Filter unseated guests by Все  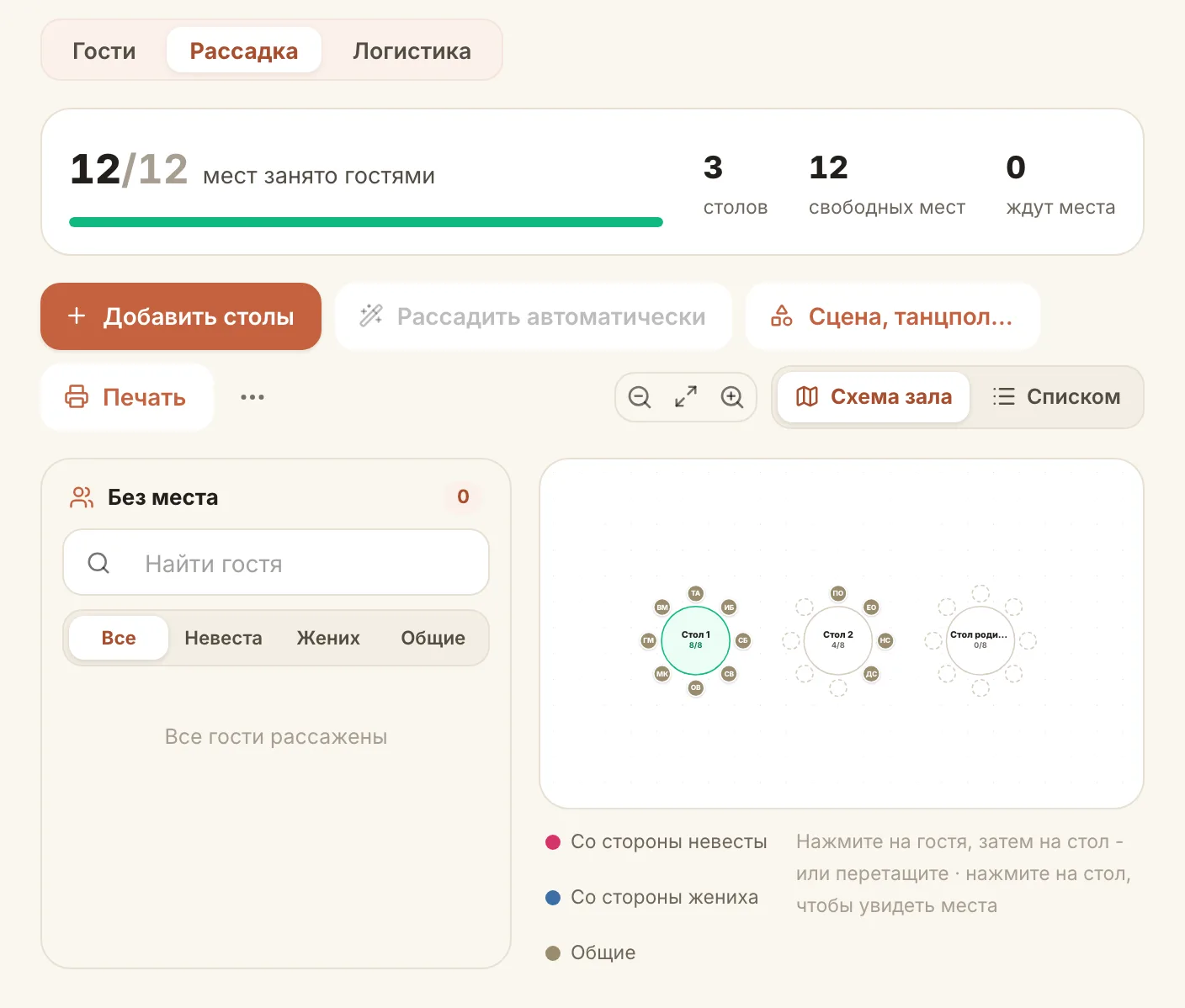(x=119, y=638)
